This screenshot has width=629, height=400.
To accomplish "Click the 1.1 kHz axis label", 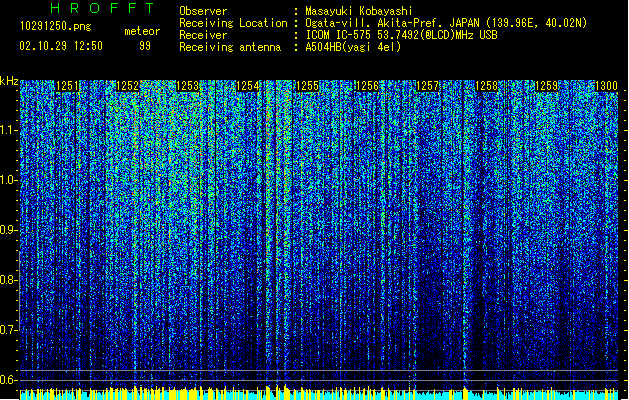I will (9, 130).
